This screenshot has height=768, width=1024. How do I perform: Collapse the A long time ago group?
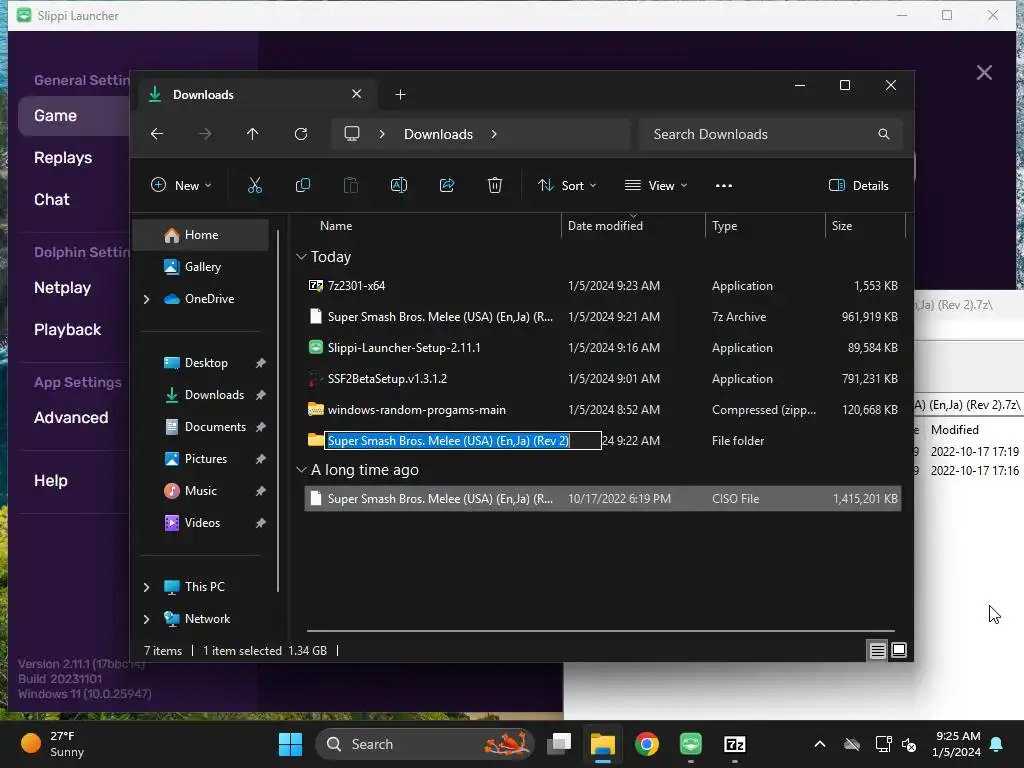[301, 470]
